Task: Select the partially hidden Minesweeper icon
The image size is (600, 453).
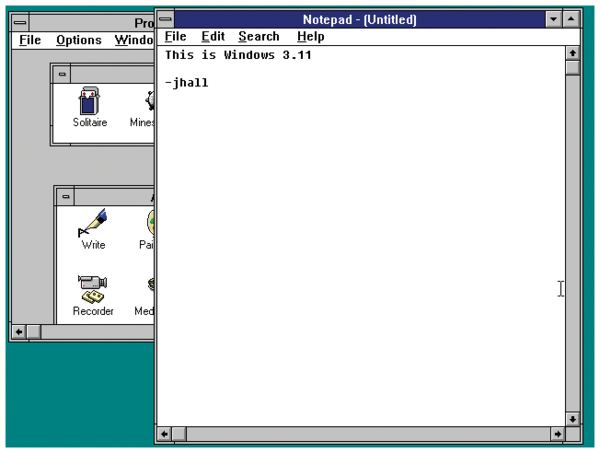Action: [144, 107]
